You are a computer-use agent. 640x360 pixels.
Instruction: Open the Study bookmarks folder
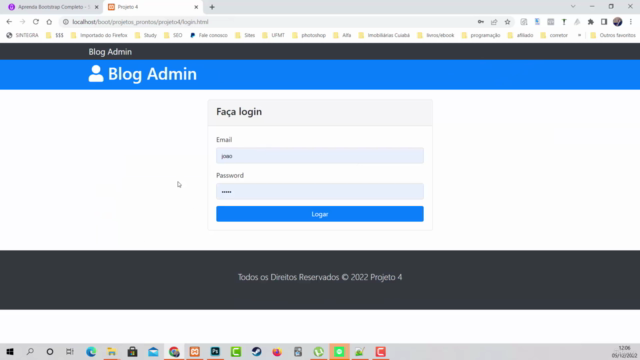146,36
